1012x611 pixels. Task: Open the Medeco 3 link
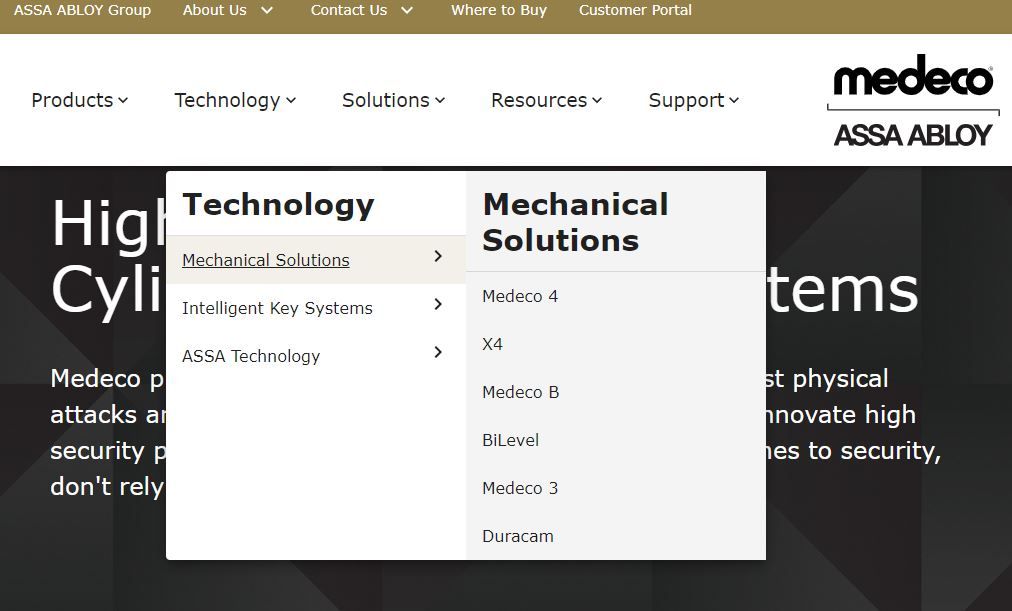tap(520, 488)
